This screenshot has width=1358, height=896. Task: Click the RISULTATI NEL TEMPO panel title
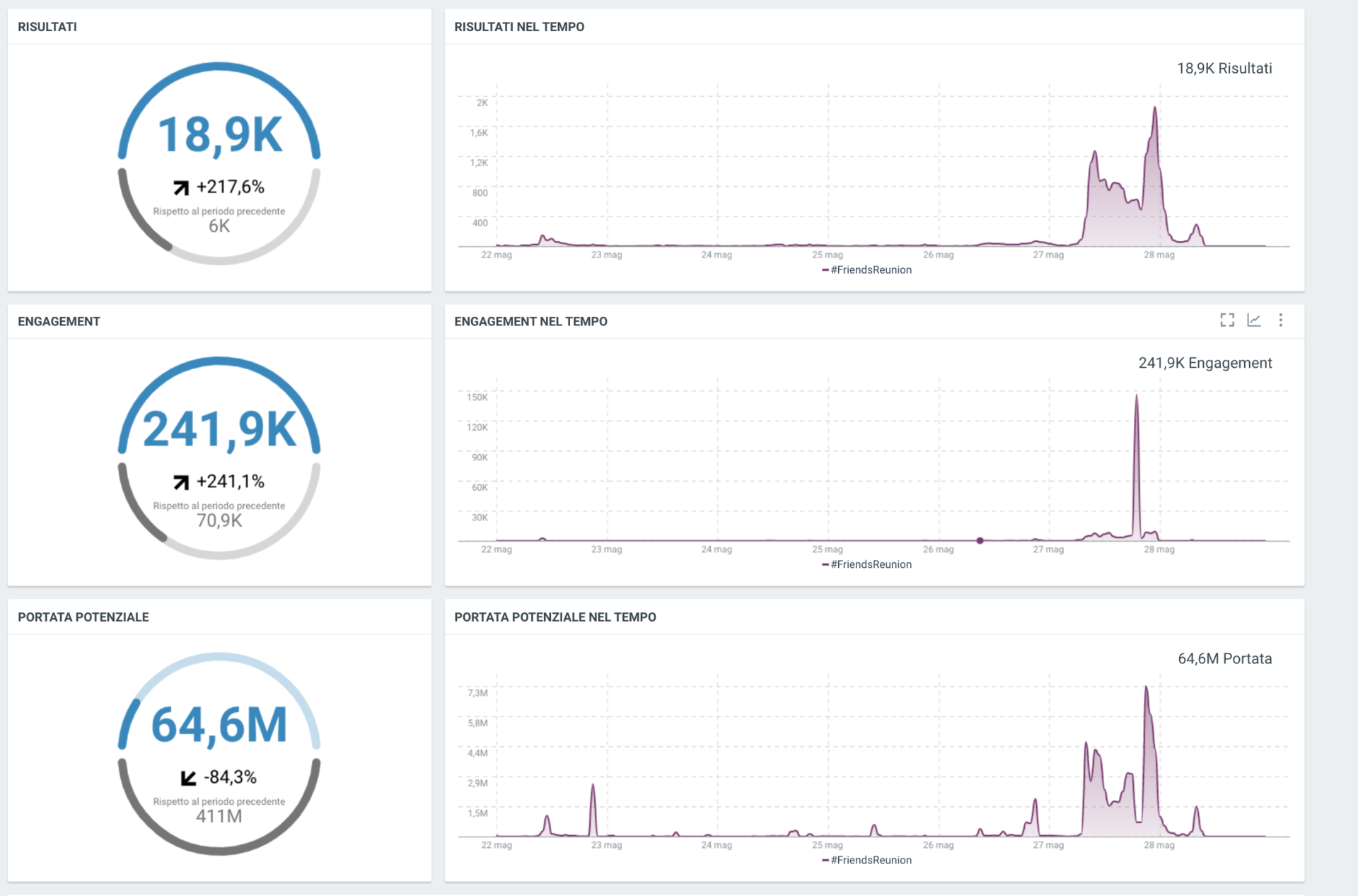click(x=519, y=27)
